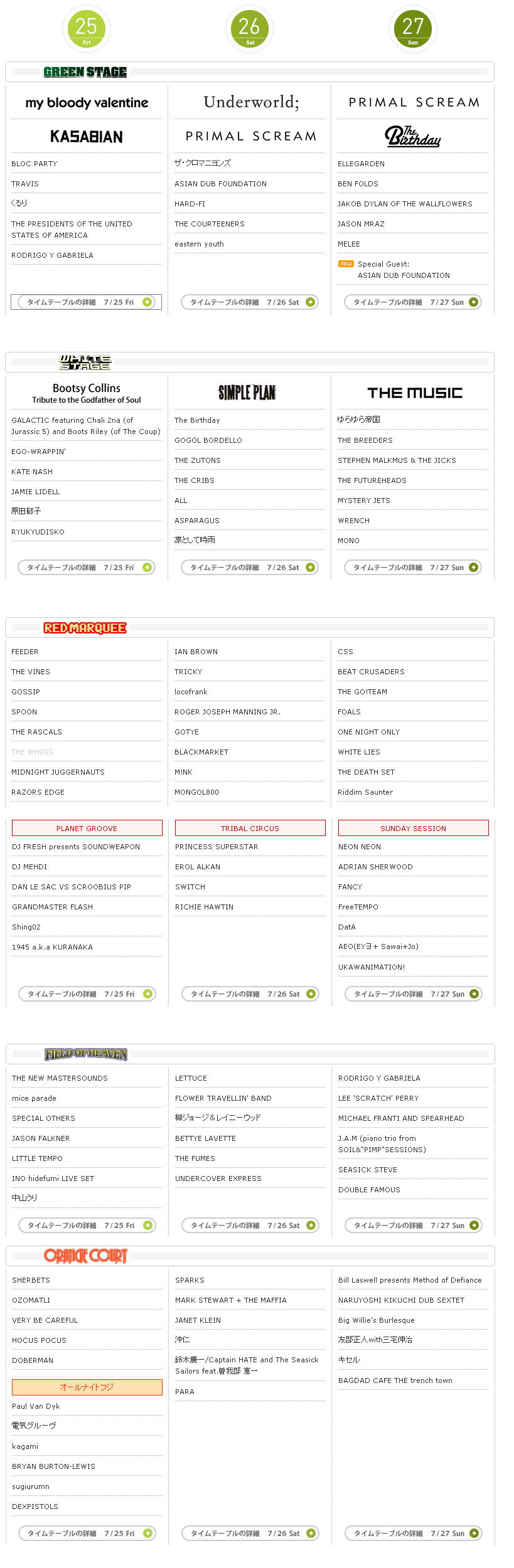Open the Kasabian band logo
Viewport: 514px width, 1568px height.
point(87,137)
